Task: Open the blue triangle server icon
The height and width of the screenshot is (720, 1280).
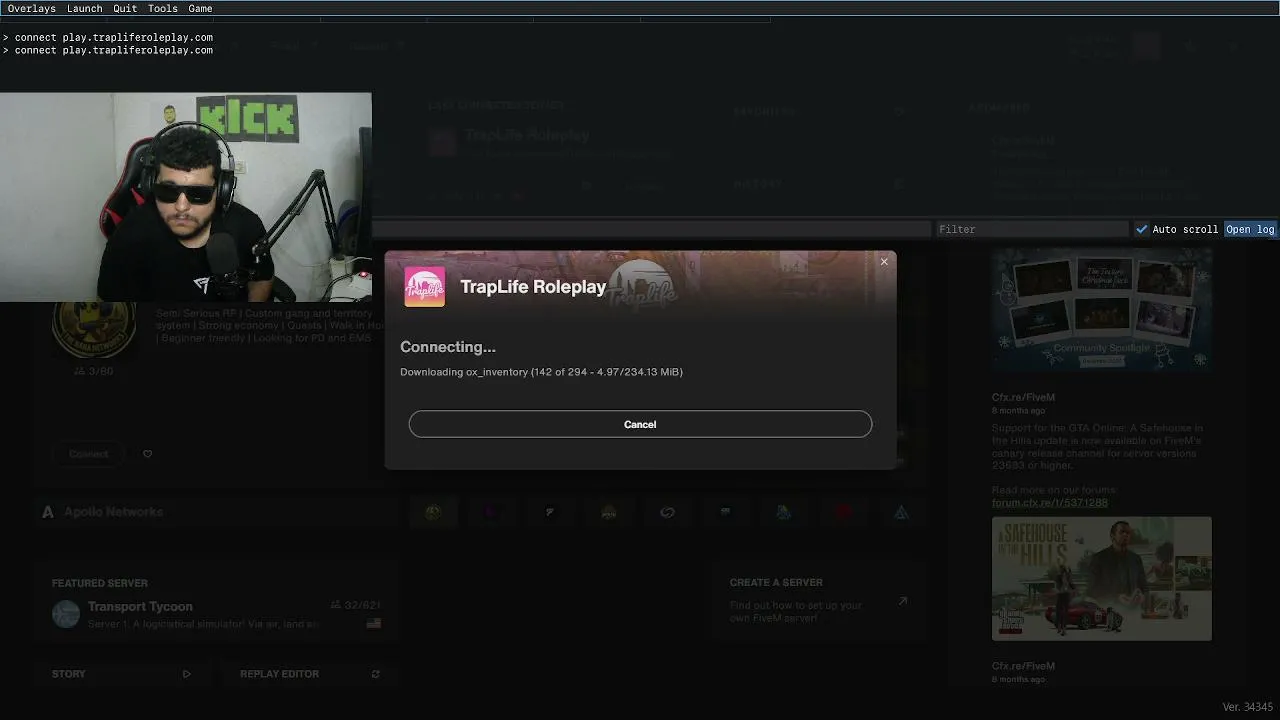Action: tap(902, 512)
